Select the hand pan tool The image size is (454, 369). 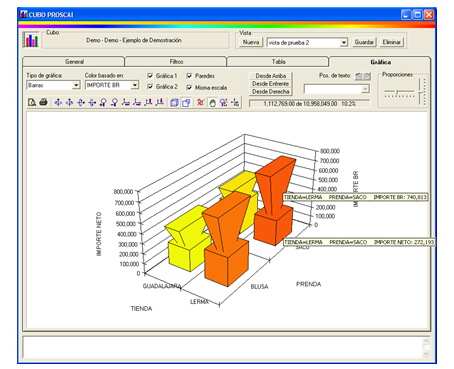click(212, 103)
